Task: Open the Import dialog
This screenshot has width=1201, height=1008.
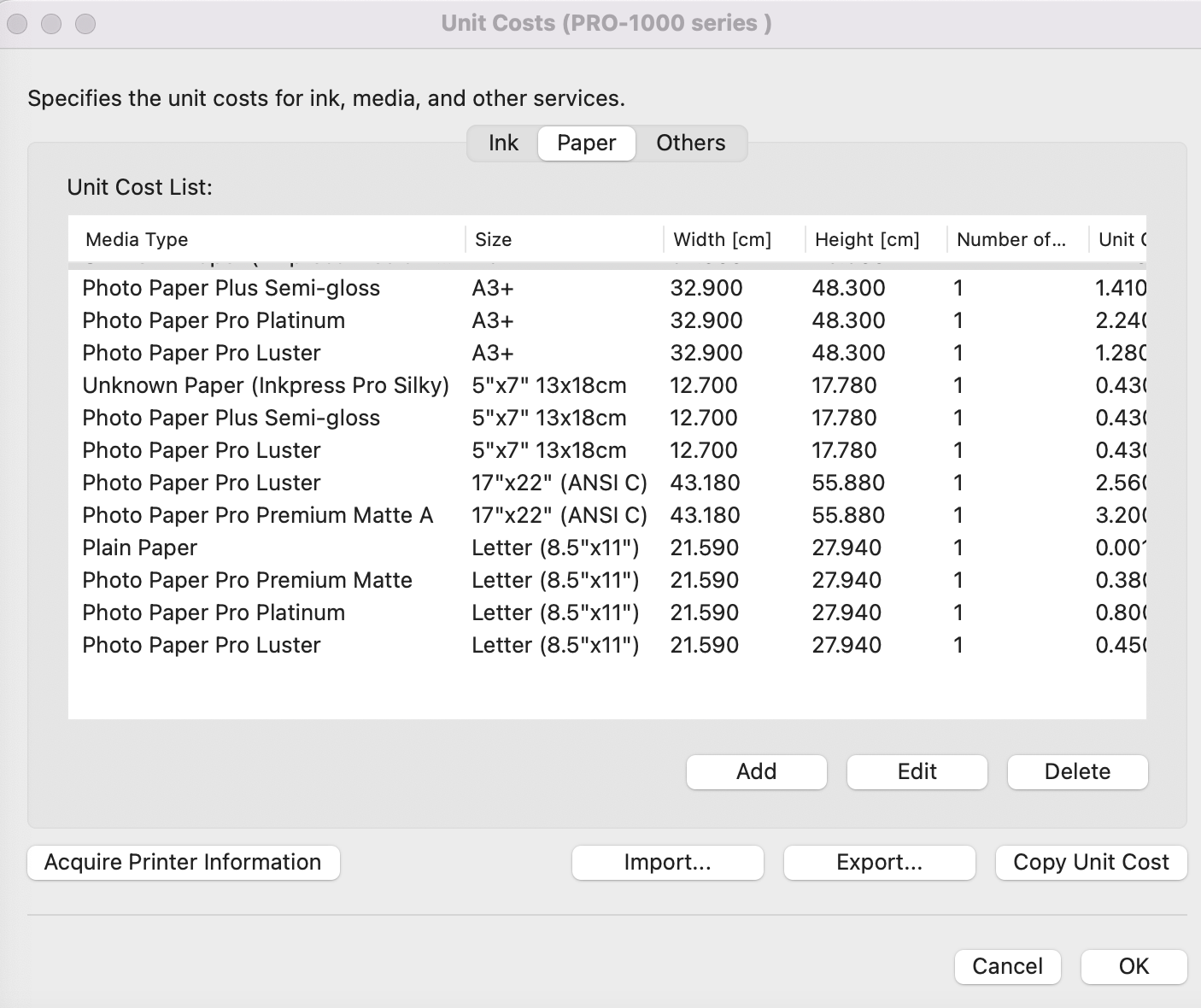Action: 667,863
